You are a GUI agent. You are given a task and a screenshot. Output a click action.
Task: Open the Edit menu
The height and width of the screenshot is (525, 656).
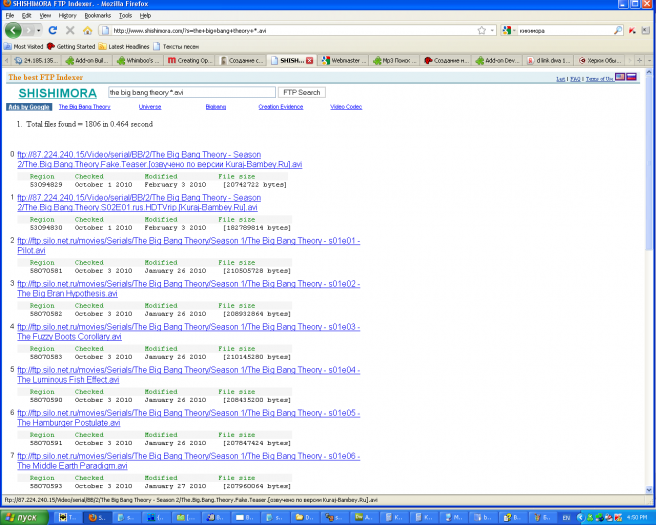[26, 15]
